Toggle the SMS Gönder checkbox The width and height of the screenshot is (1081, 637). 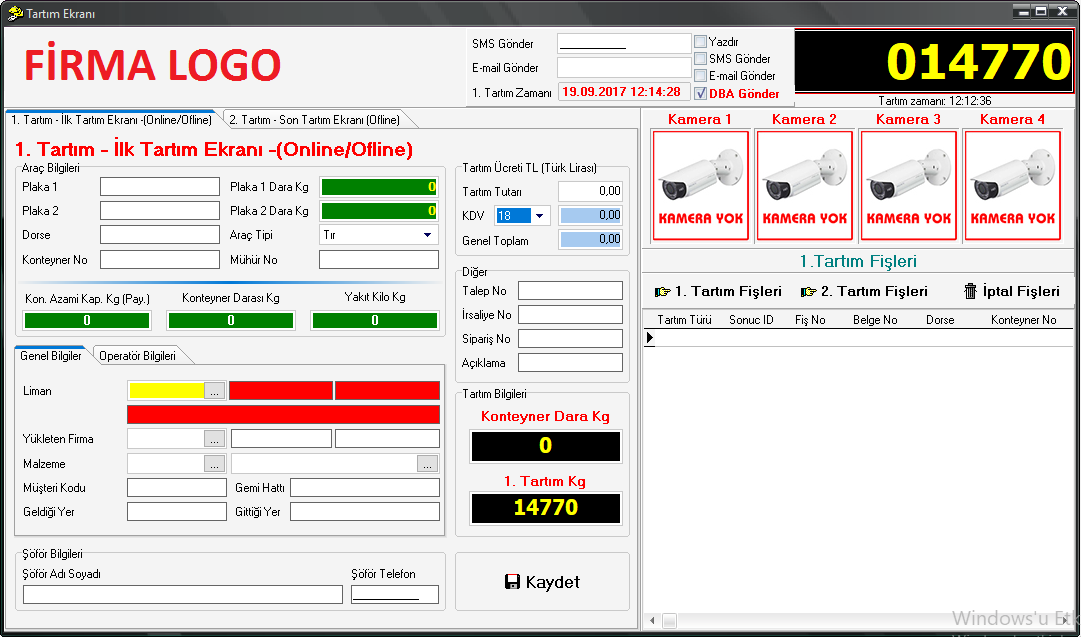[700, 59]
